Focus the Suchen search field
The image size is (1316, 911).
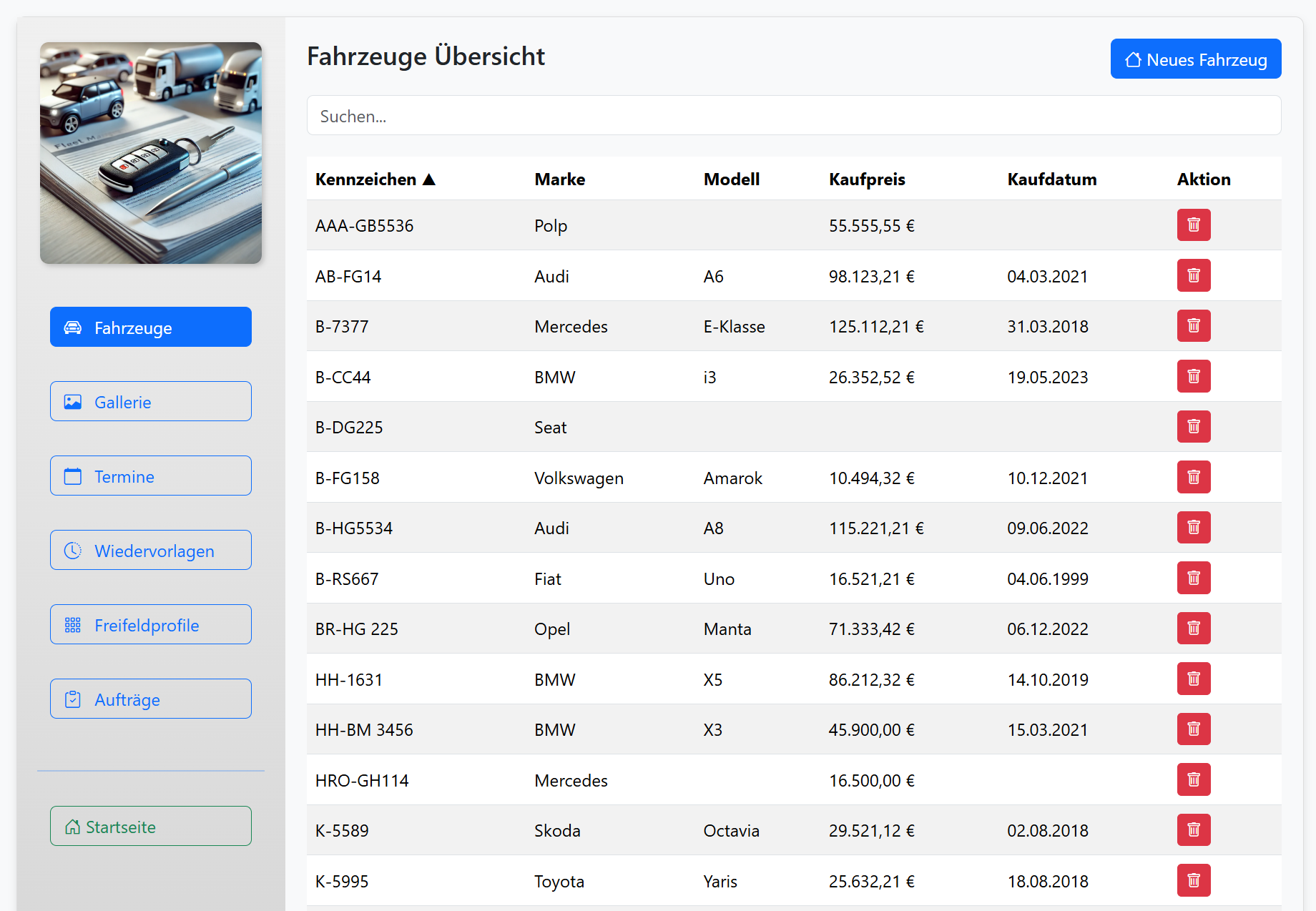pos(793,116)
